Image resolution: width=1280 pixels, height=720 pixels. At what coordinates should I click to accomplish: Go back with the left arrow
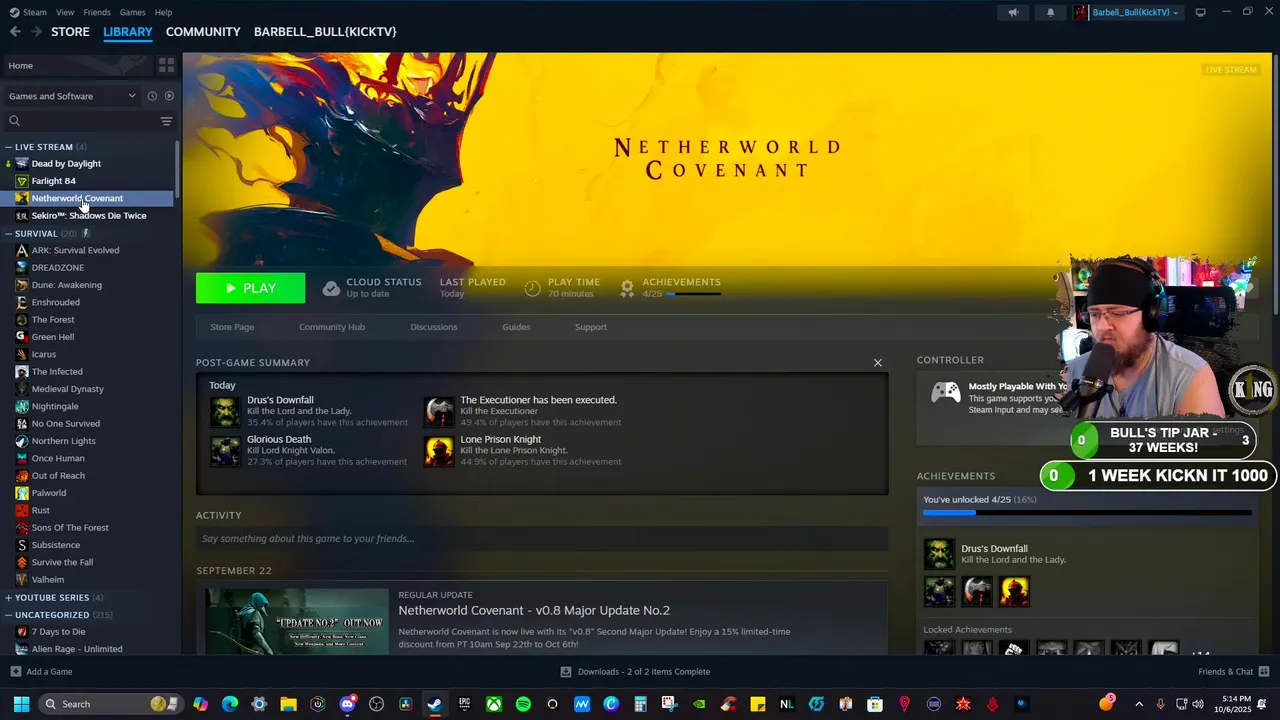[15, 32]
